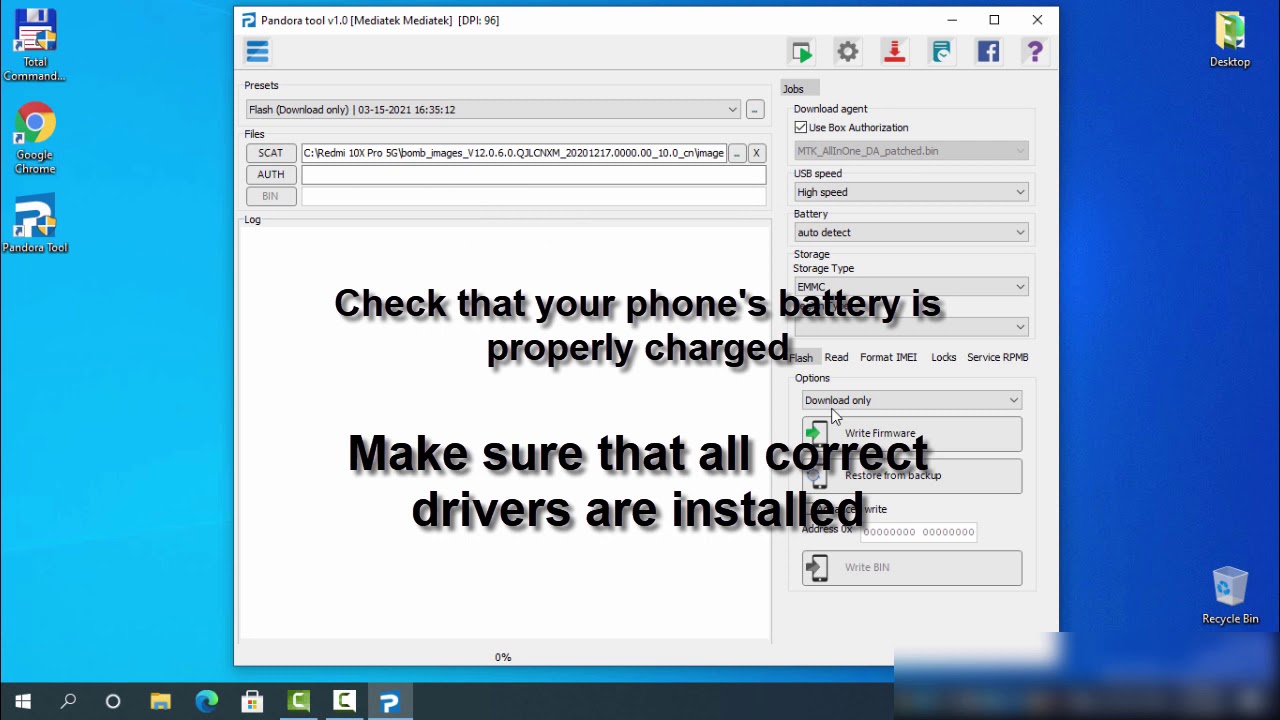Click the Presets label
This screenshot has height=720, width=1280.
261,85
